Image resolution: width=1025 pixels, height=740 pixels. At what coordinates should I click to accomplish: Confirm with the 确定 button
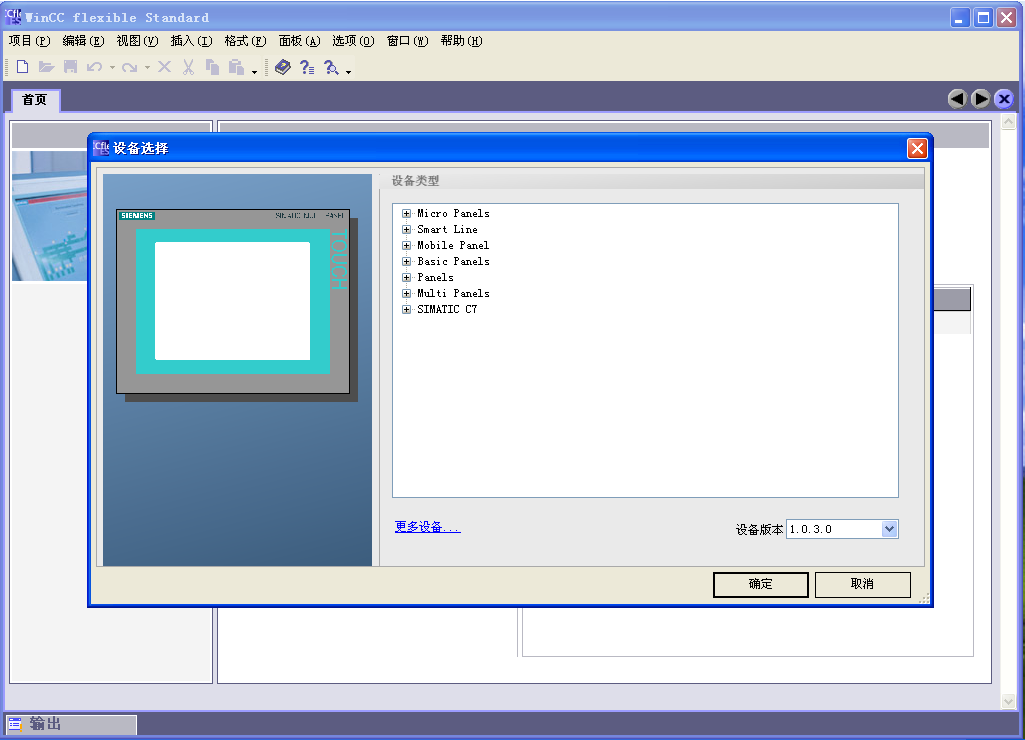(760, 584)
